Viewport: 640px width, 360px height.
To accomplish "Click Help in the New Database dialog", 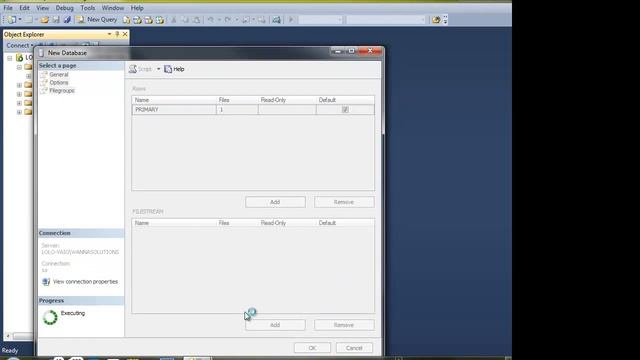I will pos(174,69).
